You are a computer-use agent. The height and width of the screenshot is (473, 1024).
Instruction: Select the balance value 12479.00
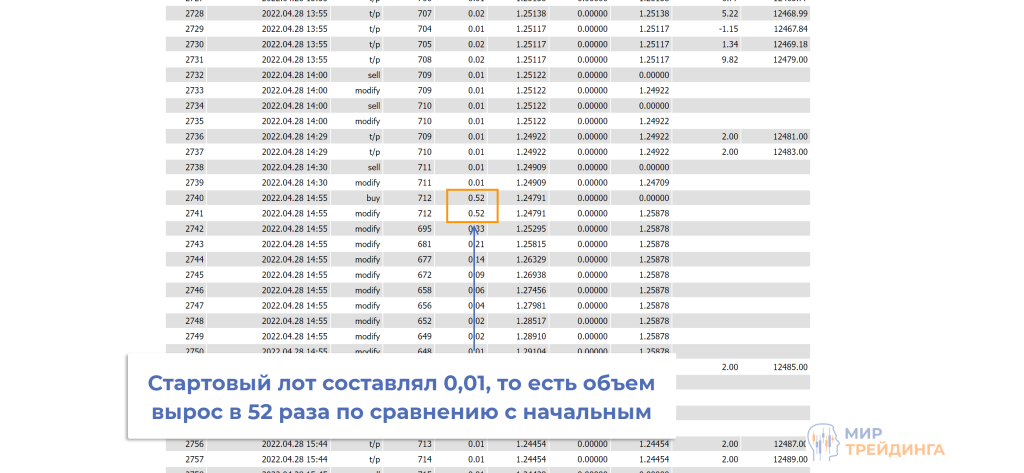(789, 60)
